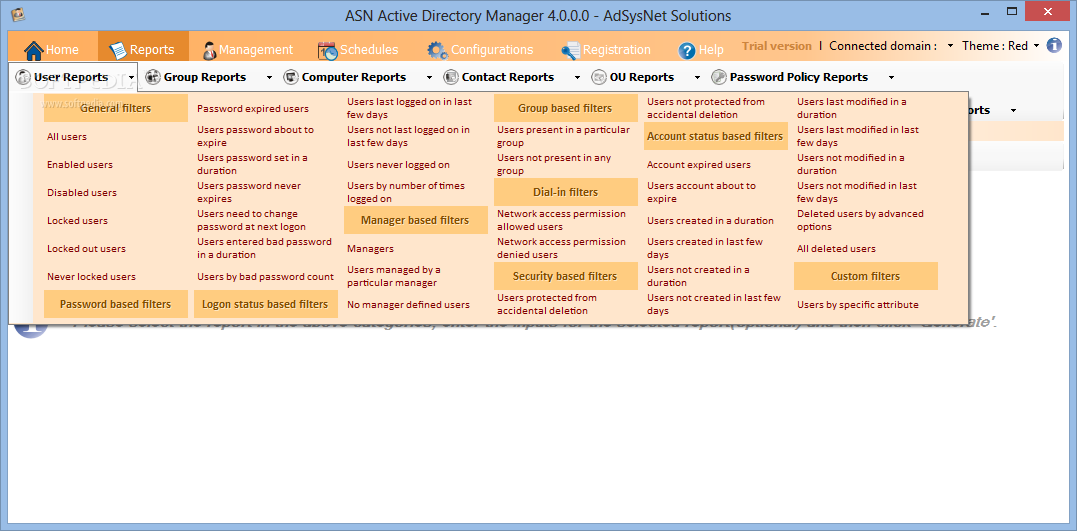Image resolution: width=1077 pixels, height=531 pixels.
Task: Select the All users report
Action: click(x=67, y=137)
